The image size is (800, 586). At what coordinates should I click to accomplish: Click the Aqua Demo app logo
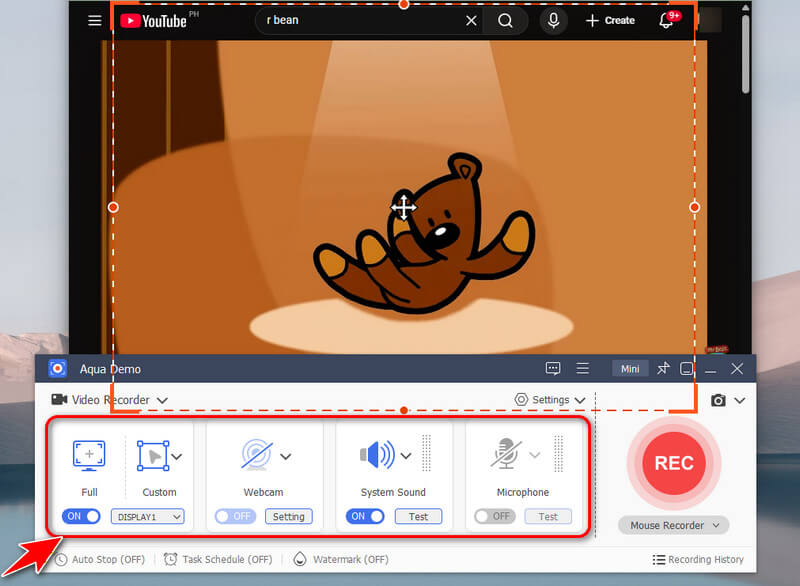point(57,368)
